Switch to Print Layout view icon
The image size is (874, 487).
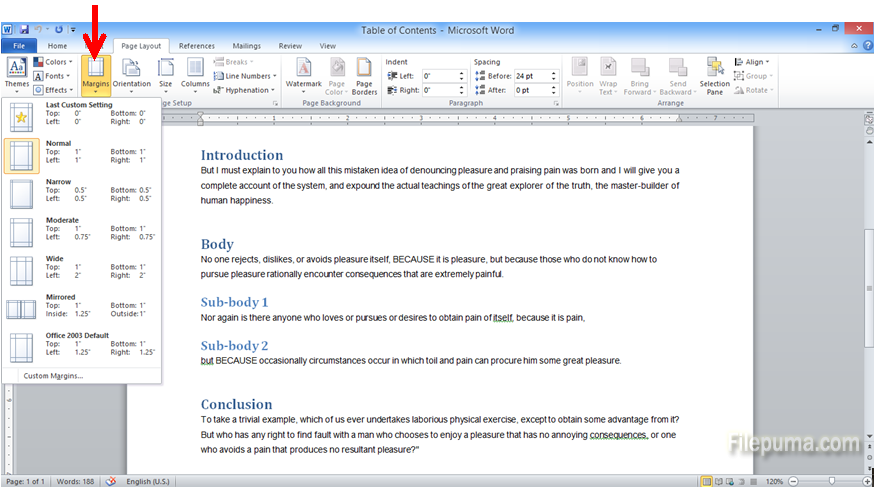point(706,481)
